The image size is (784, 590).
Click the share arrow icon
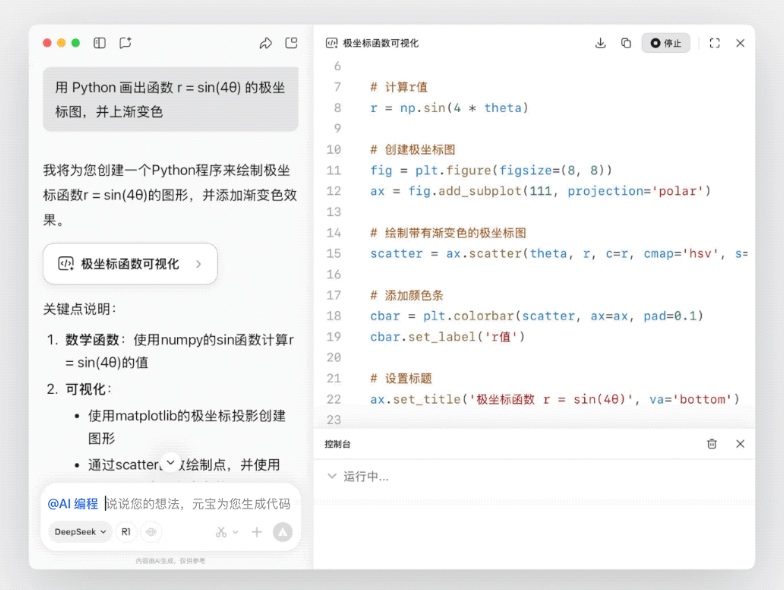click(x=265, y=43)
